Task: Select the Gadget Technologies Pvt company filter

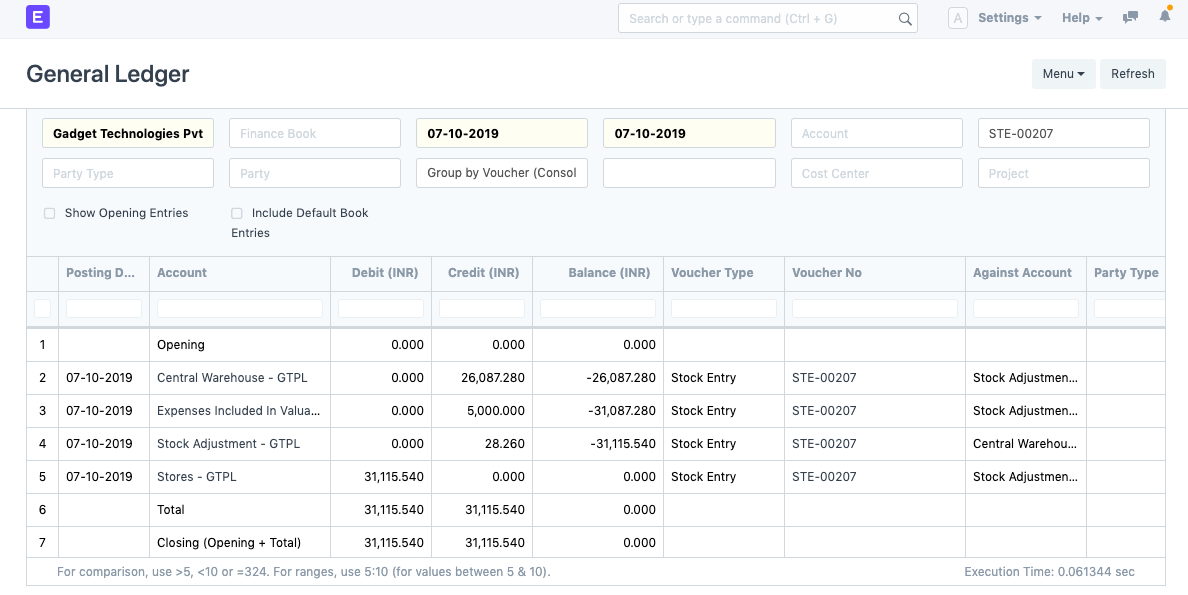Action: click(x=127, y=132)
